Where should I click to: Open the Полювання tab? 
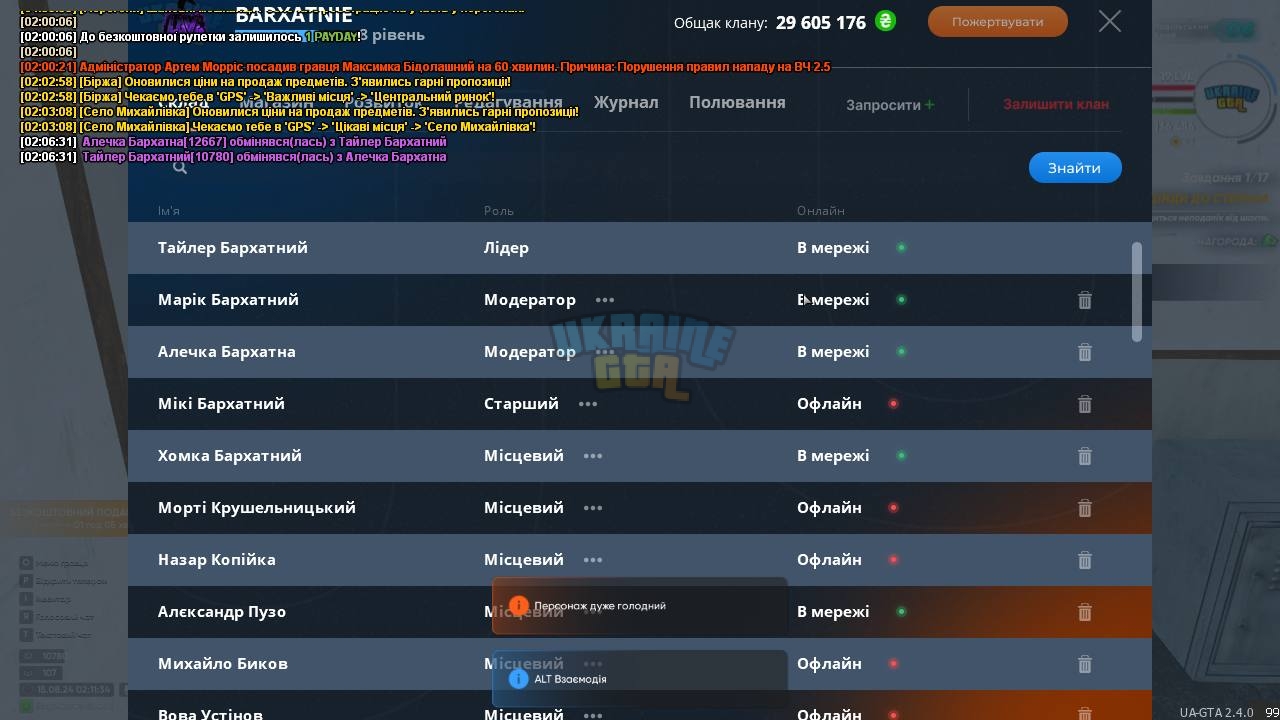(x=737, y=102)
